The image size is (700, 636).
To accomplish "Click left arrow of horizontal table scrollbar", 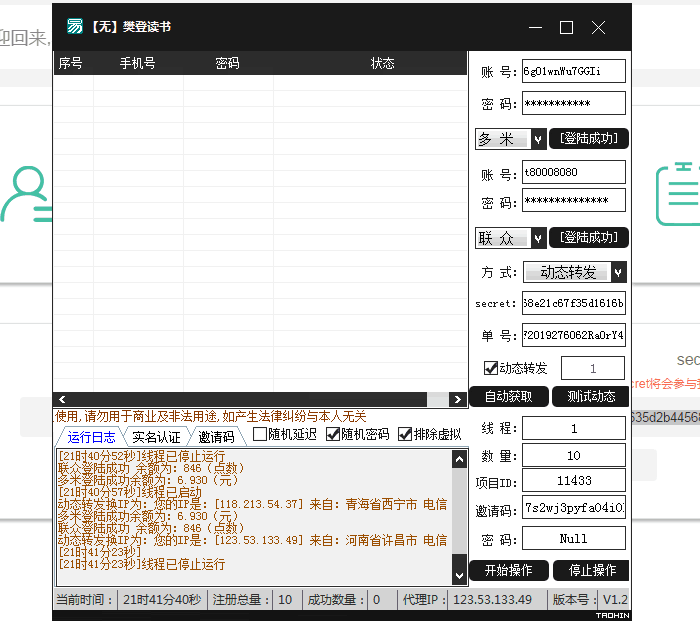I will 62,399.
